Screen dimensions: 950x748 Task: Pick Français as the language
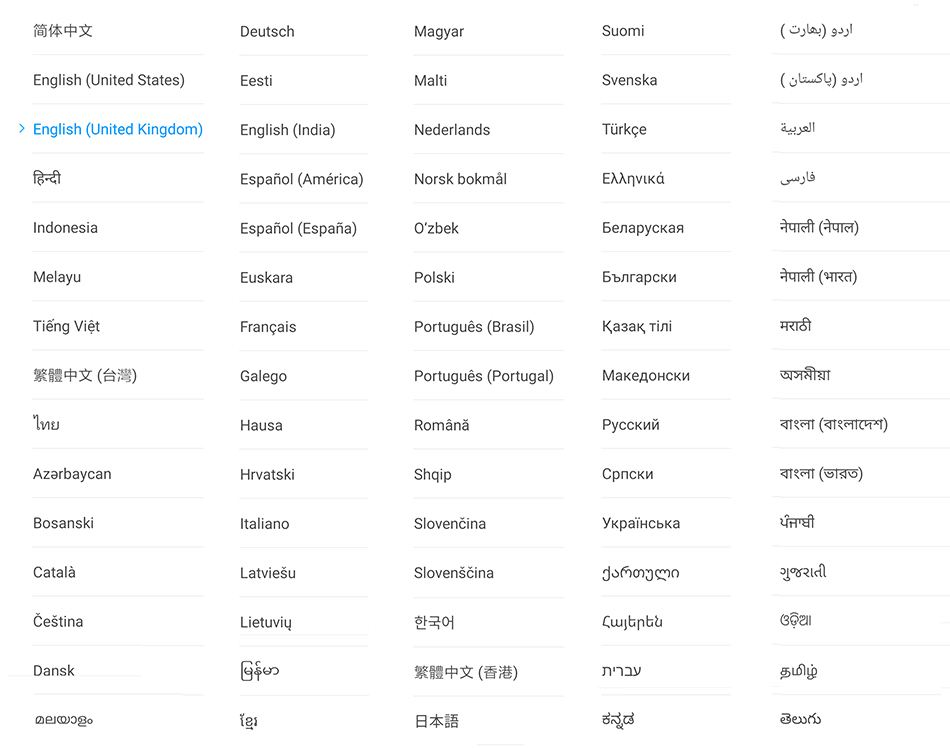pyautogui.click(x=268, y=327)
